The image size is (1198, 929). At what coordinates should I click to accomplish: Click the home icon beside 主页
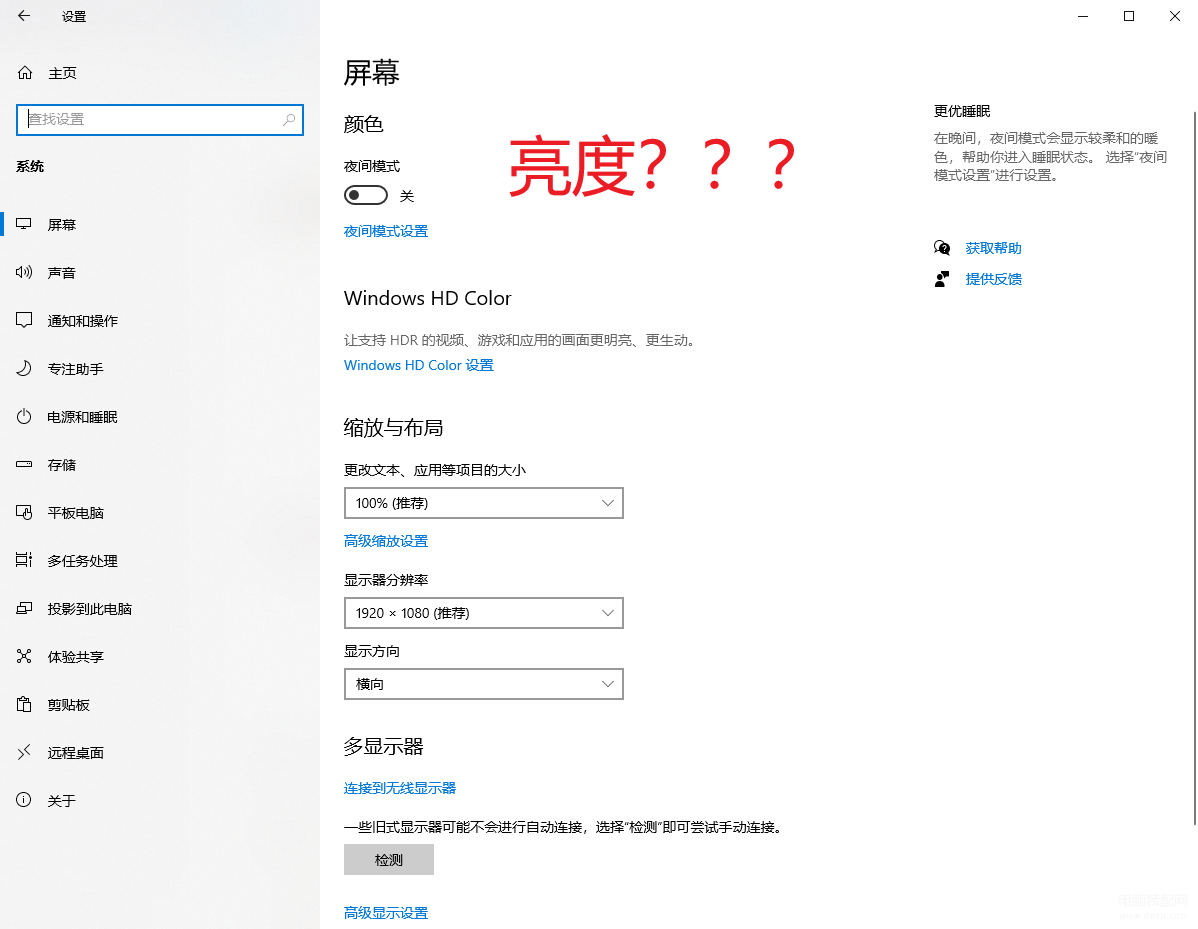tap(25, 73)
